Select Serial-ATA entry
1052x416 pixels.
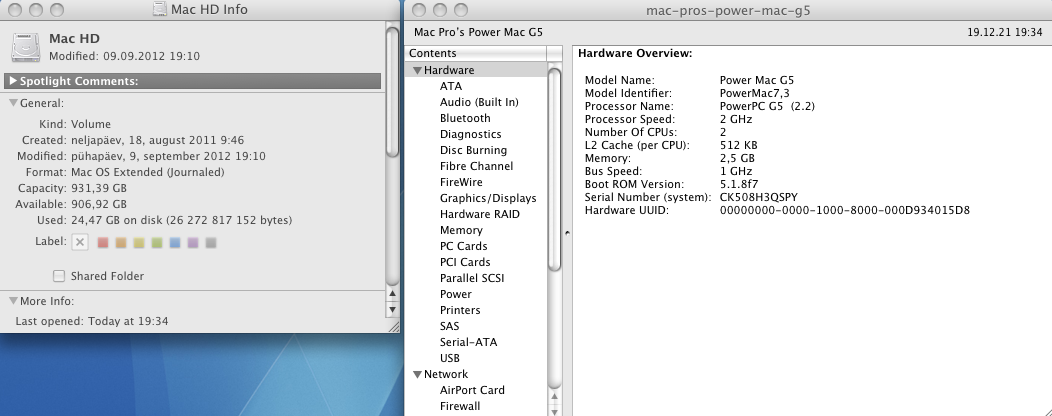[468, 342]
